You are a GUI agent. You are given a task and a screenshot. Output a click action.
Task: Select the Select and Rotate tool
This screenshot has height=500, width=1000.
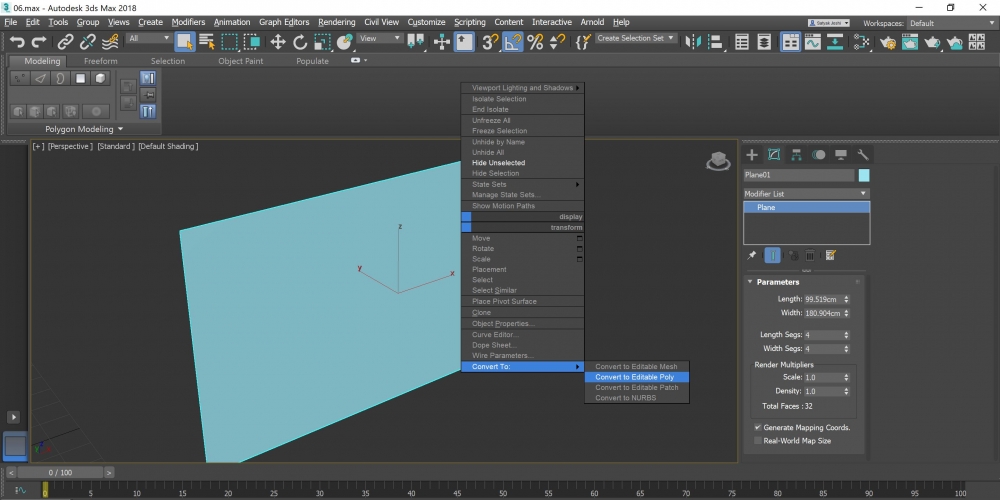tap(299, 42)
